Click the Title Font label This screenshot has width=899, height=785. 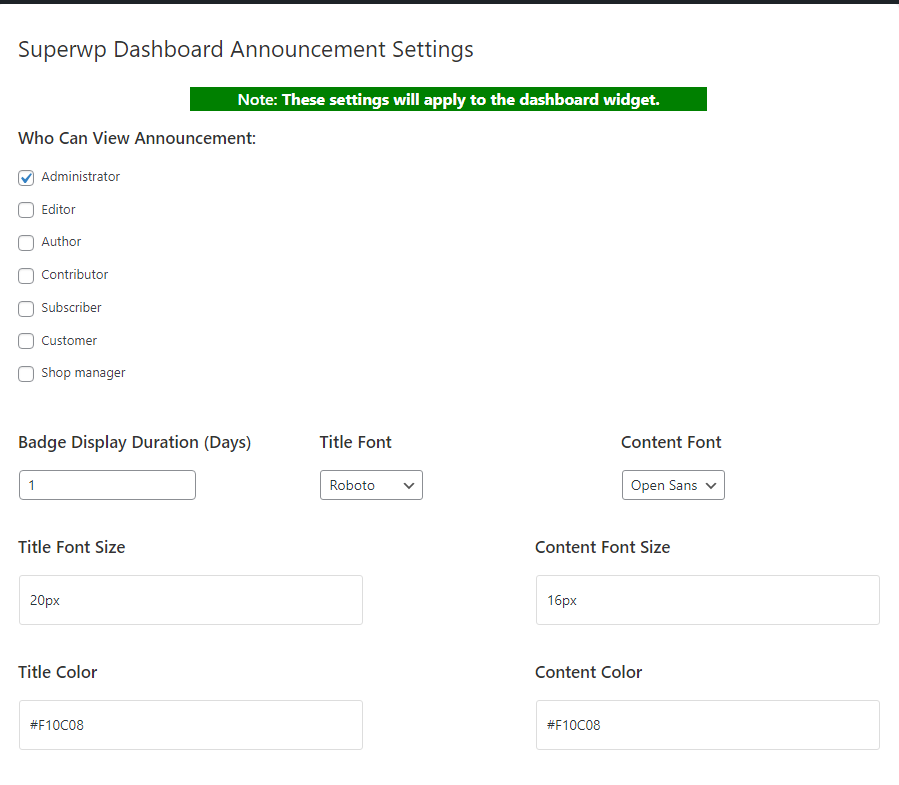(355, 442)
